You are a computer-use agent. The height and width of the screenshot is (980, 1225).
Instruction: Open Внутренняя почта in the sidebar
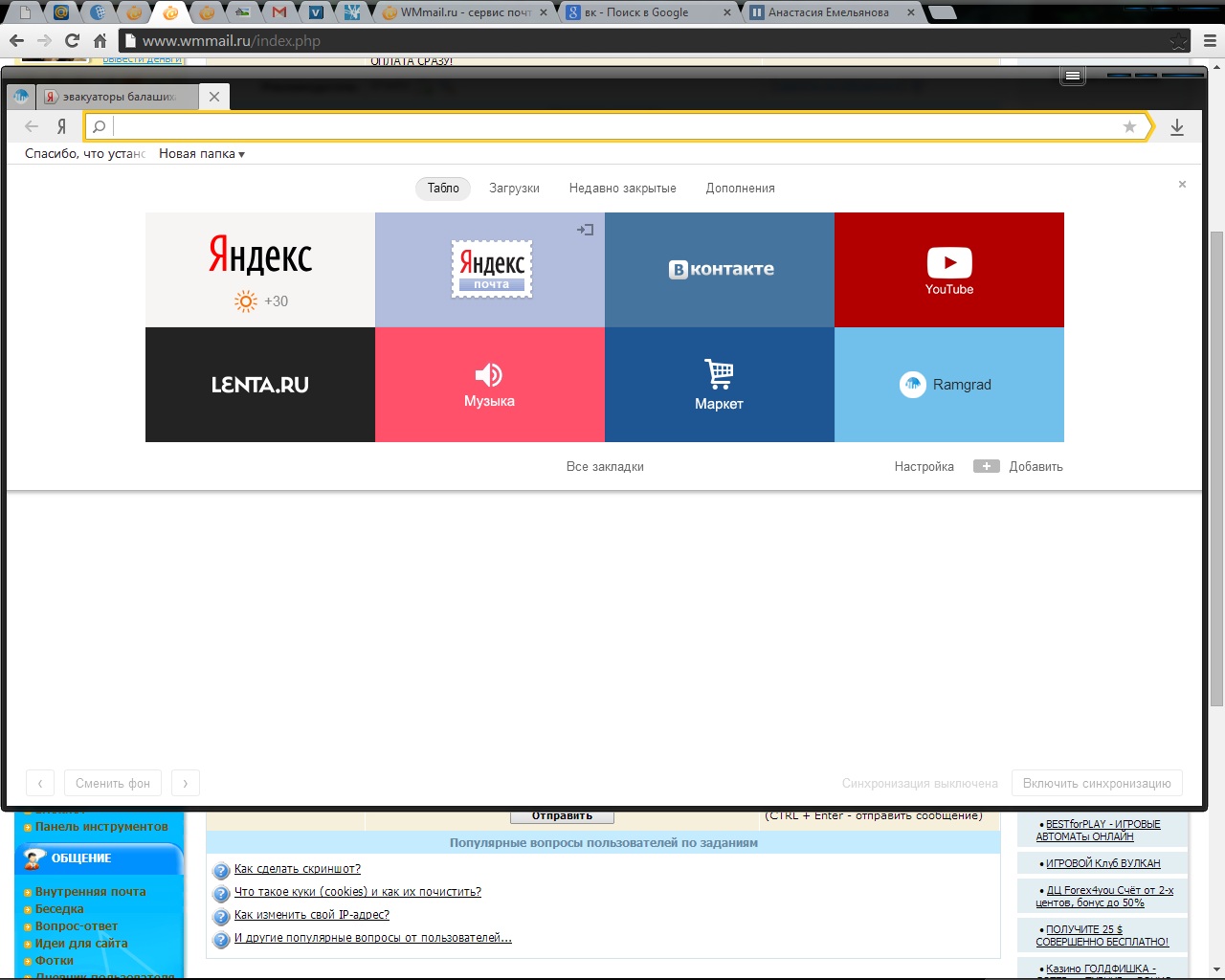(x=91, y=892)
